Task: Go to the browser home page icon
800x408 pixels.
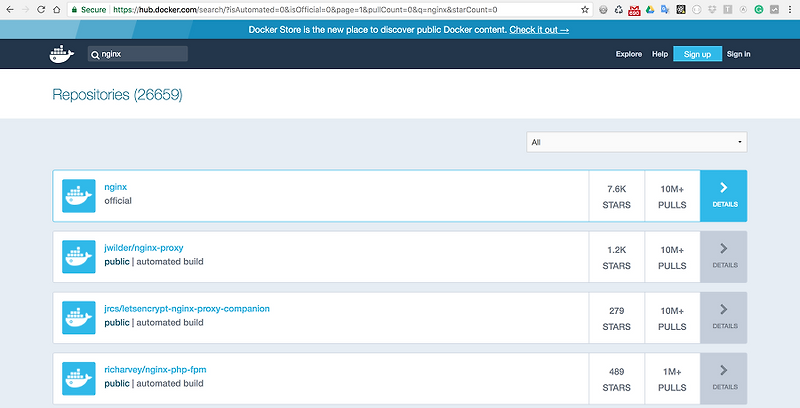Action: [x=57, y=10]
